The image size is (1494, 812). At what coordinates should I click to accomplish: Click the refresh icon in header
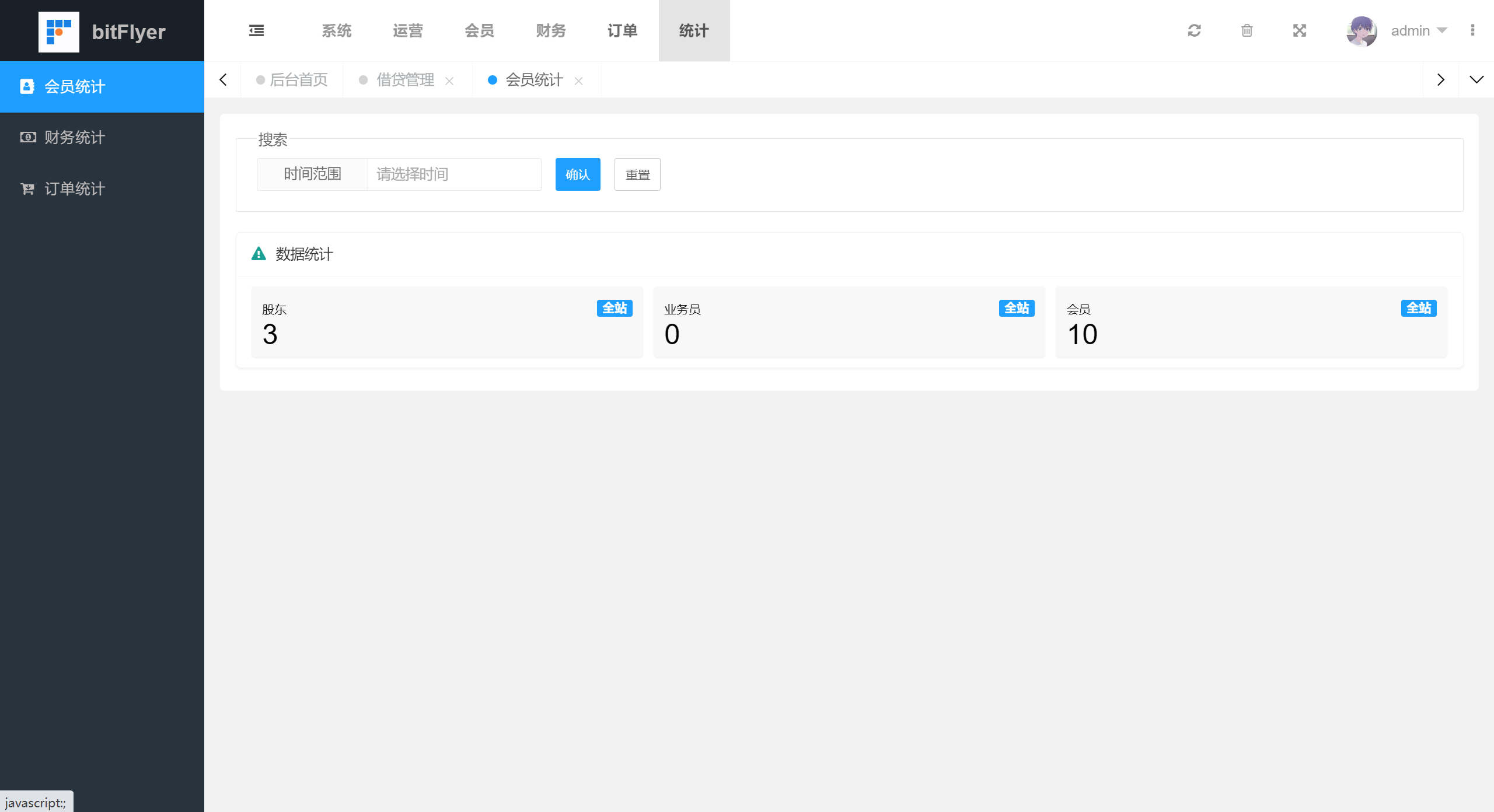(x=1194, y=31)
